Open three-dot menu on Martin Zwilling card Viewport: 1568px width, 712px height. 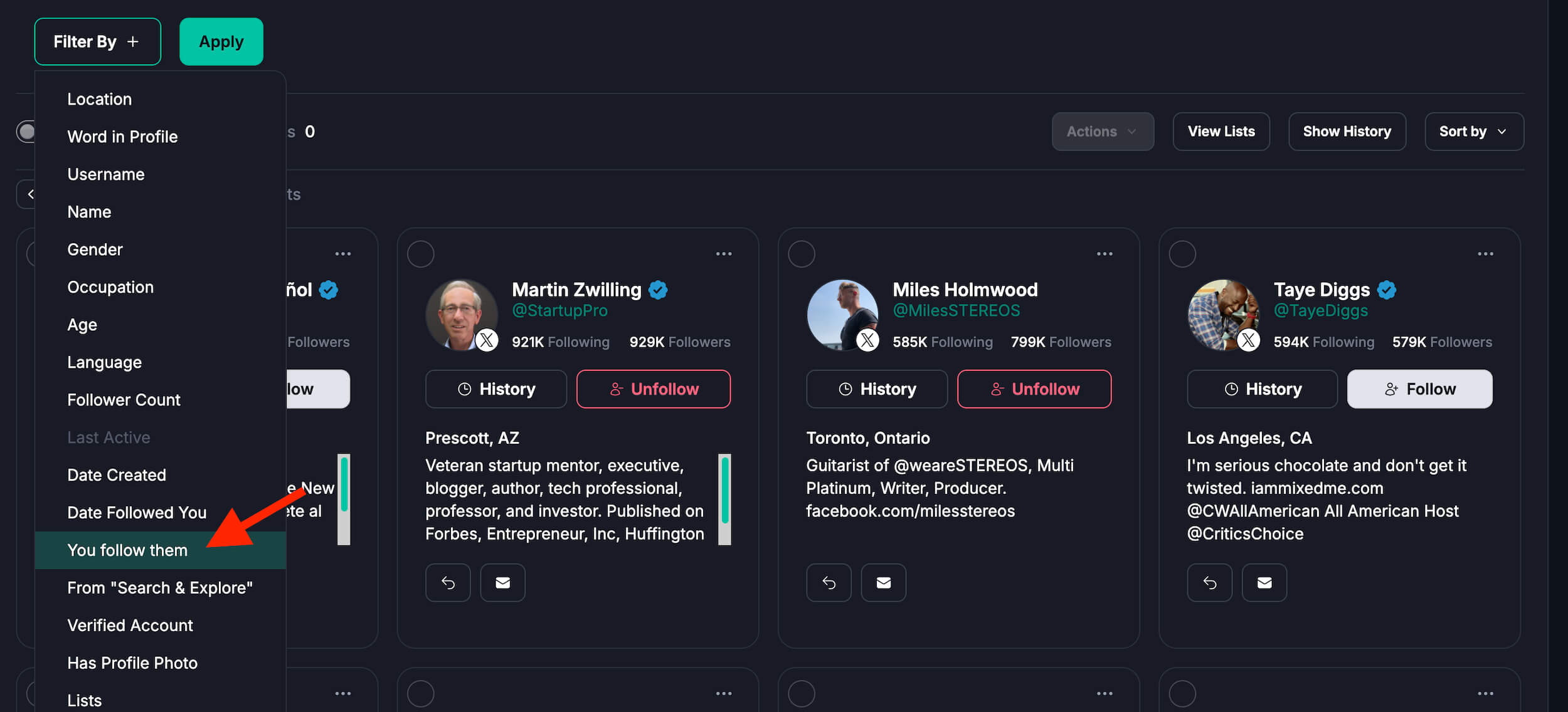(724, 254)
